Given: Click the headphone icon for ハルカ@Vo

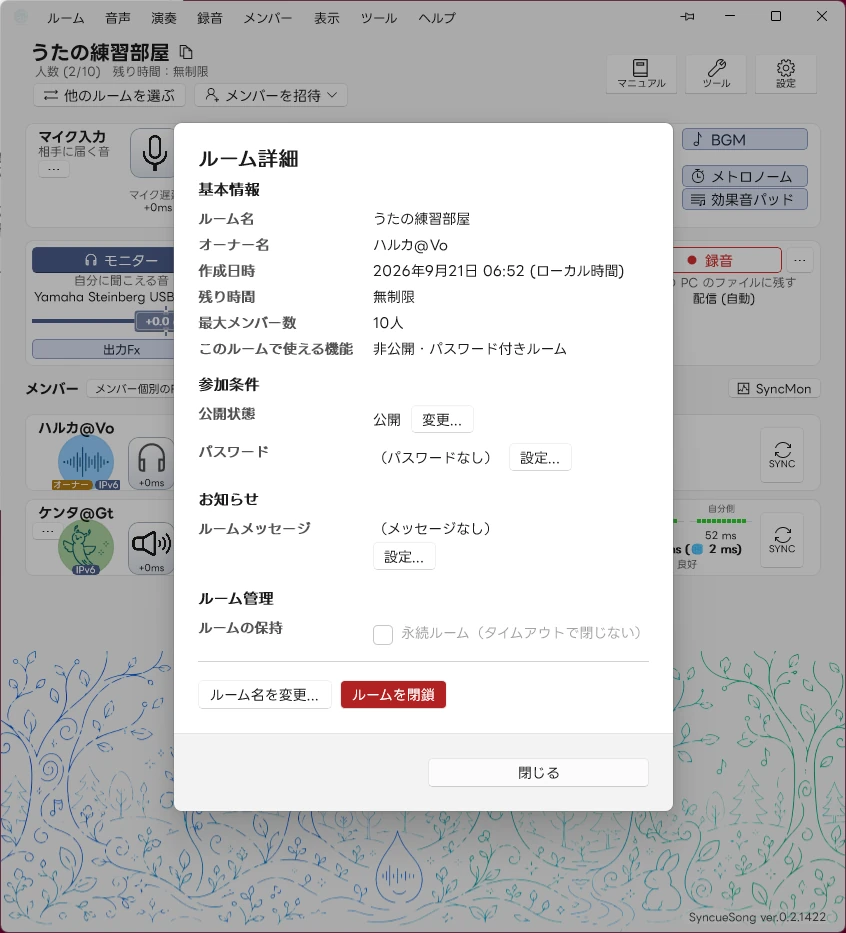Looking at the screenshot, I should click(x=151, y=464).
